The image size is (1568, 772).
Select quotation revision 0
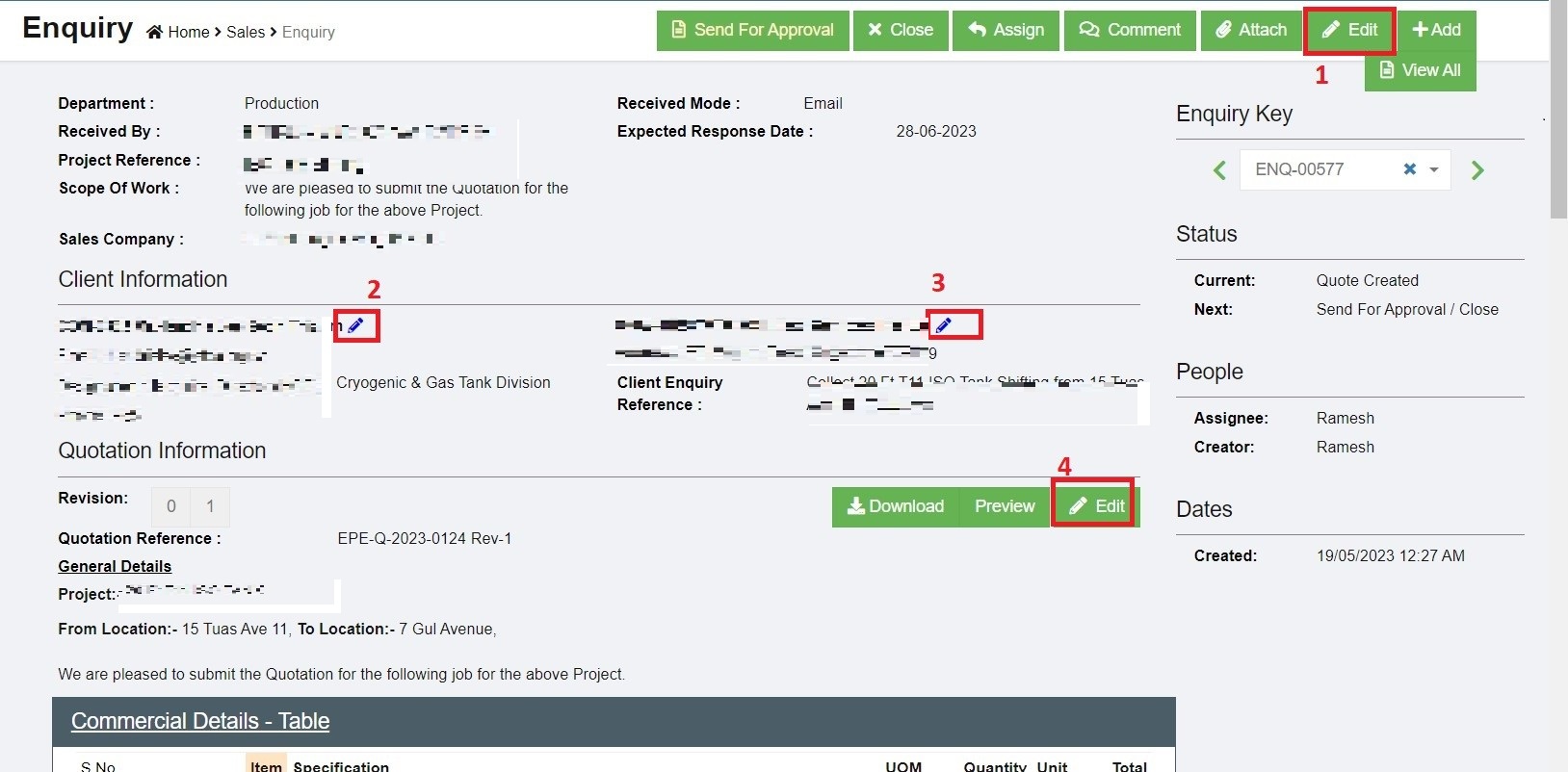(171, 506)
